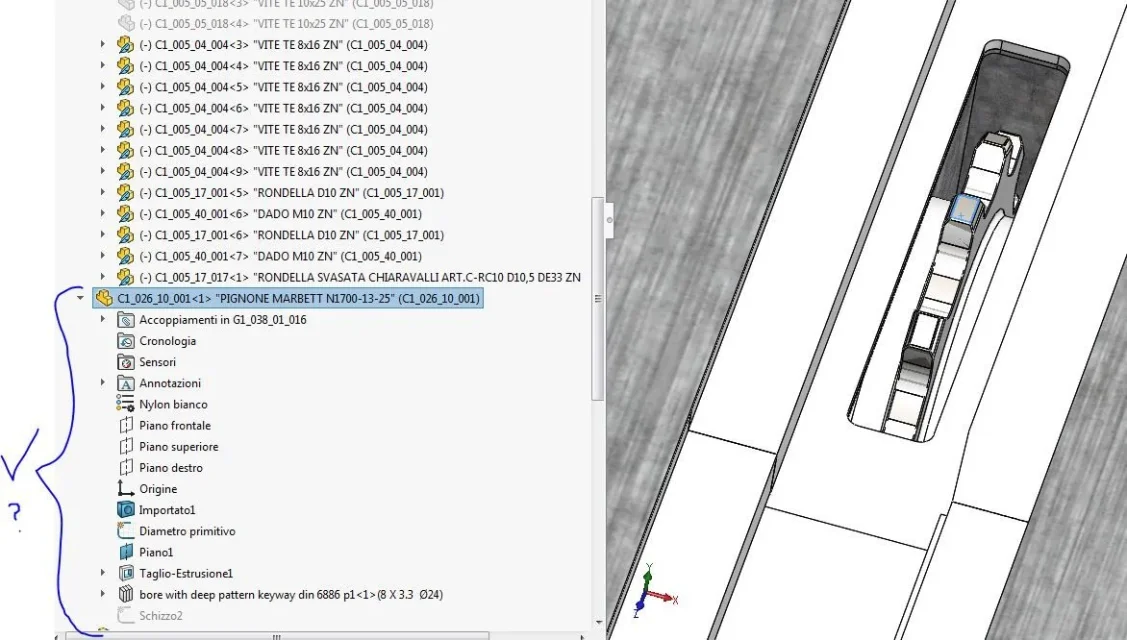Image resolution: width=1127 pixels, height=640 pixels.
Task: Select the RONDELLA SVASATA CHIARAVALLI component
Action: [x=360, y=277]
